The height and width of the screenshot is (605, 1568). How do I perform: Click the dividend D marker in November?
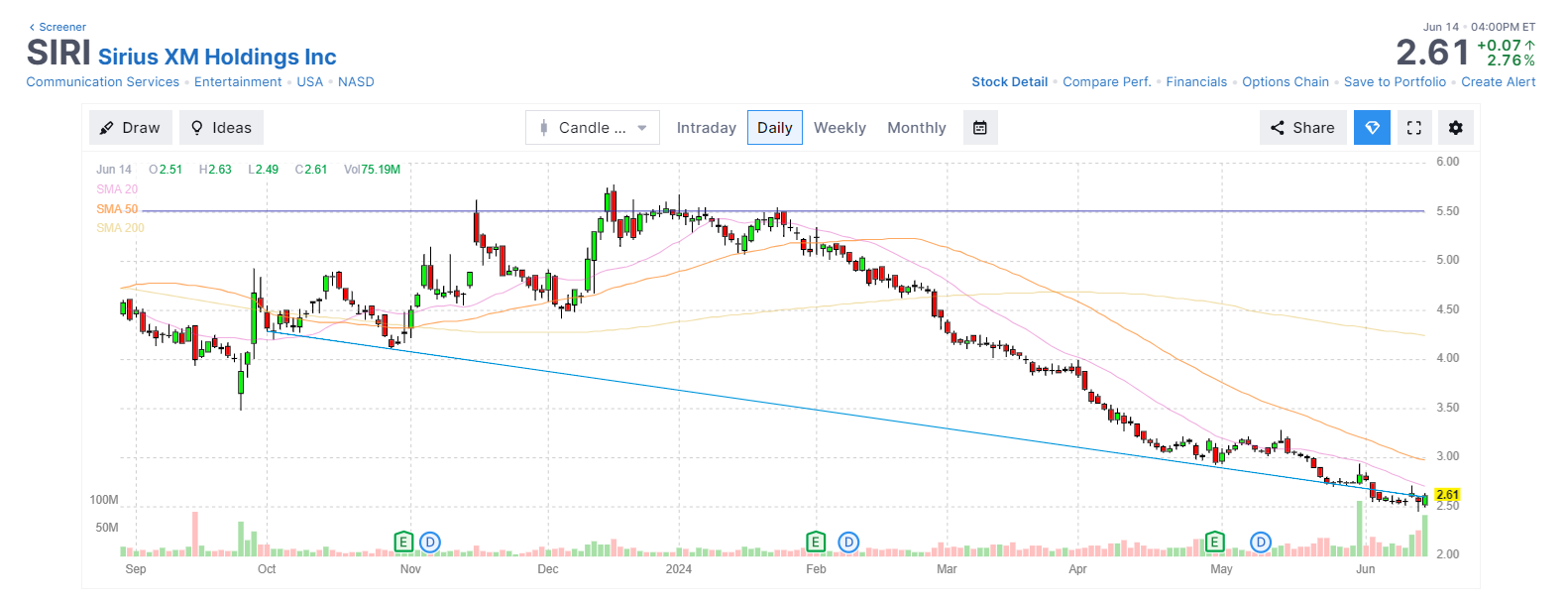429,542
